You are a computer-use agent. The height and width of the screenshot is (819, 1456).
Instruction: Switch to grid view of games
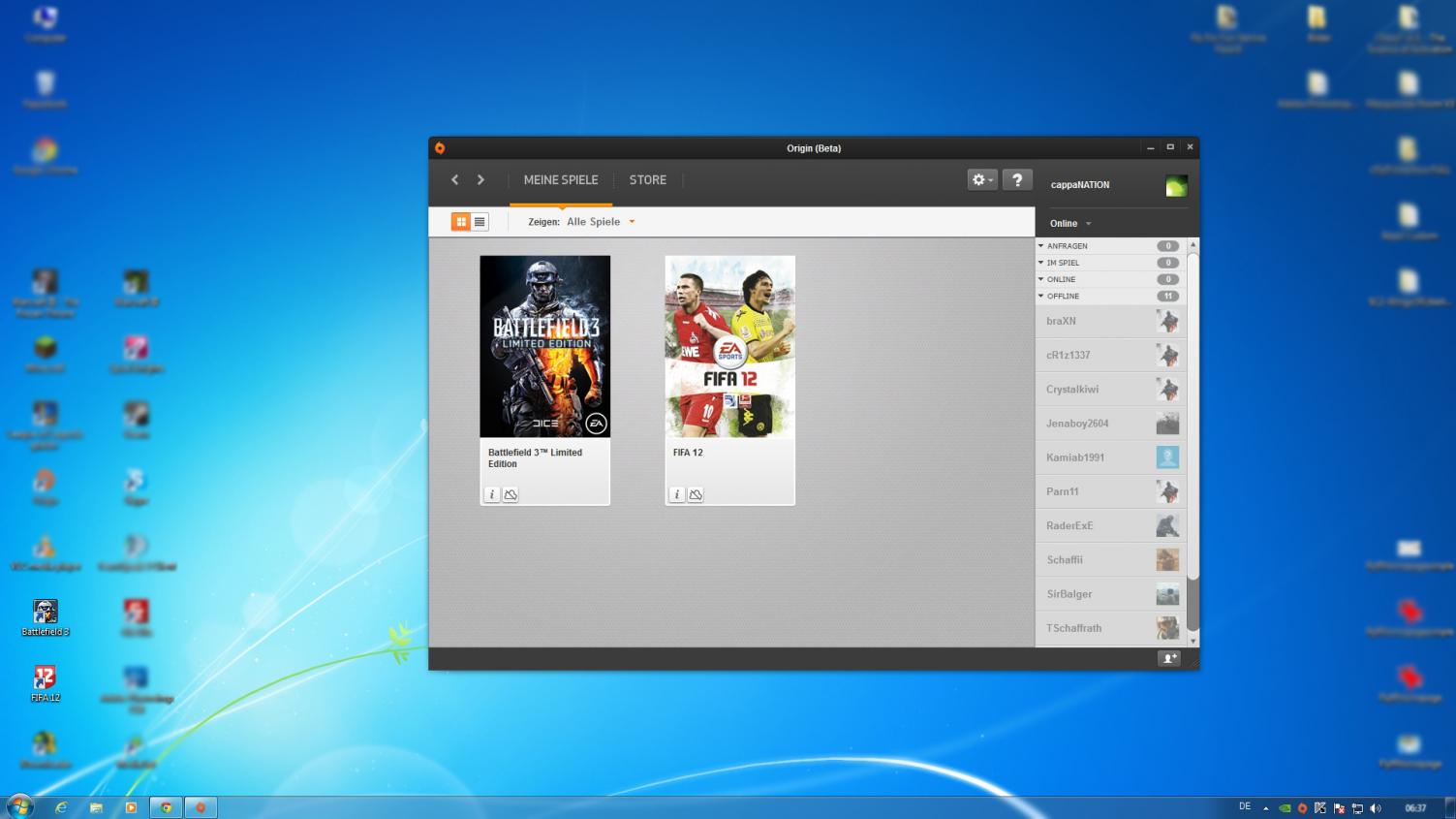461,222
